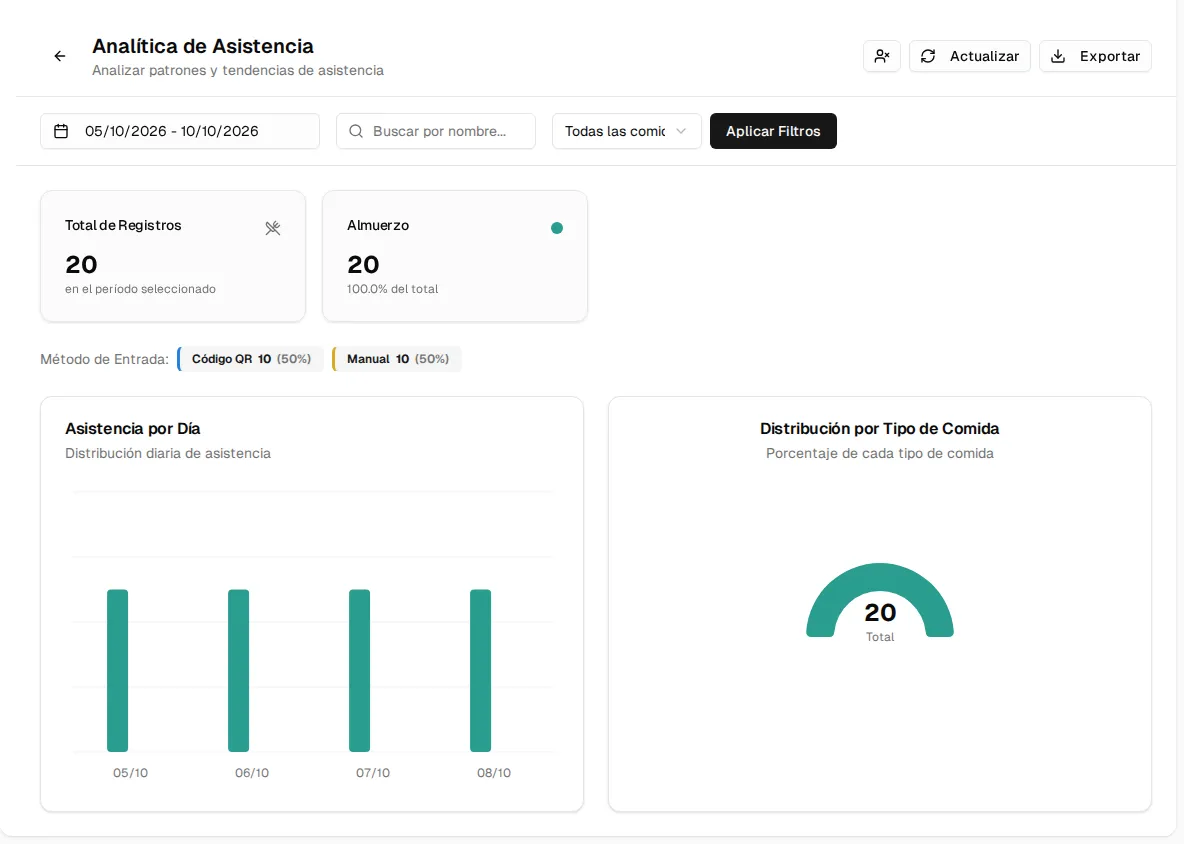This screenshot has height=844, width=1184.
Task: Click the 05/10 attendance bar
Action: click(118, 670)
